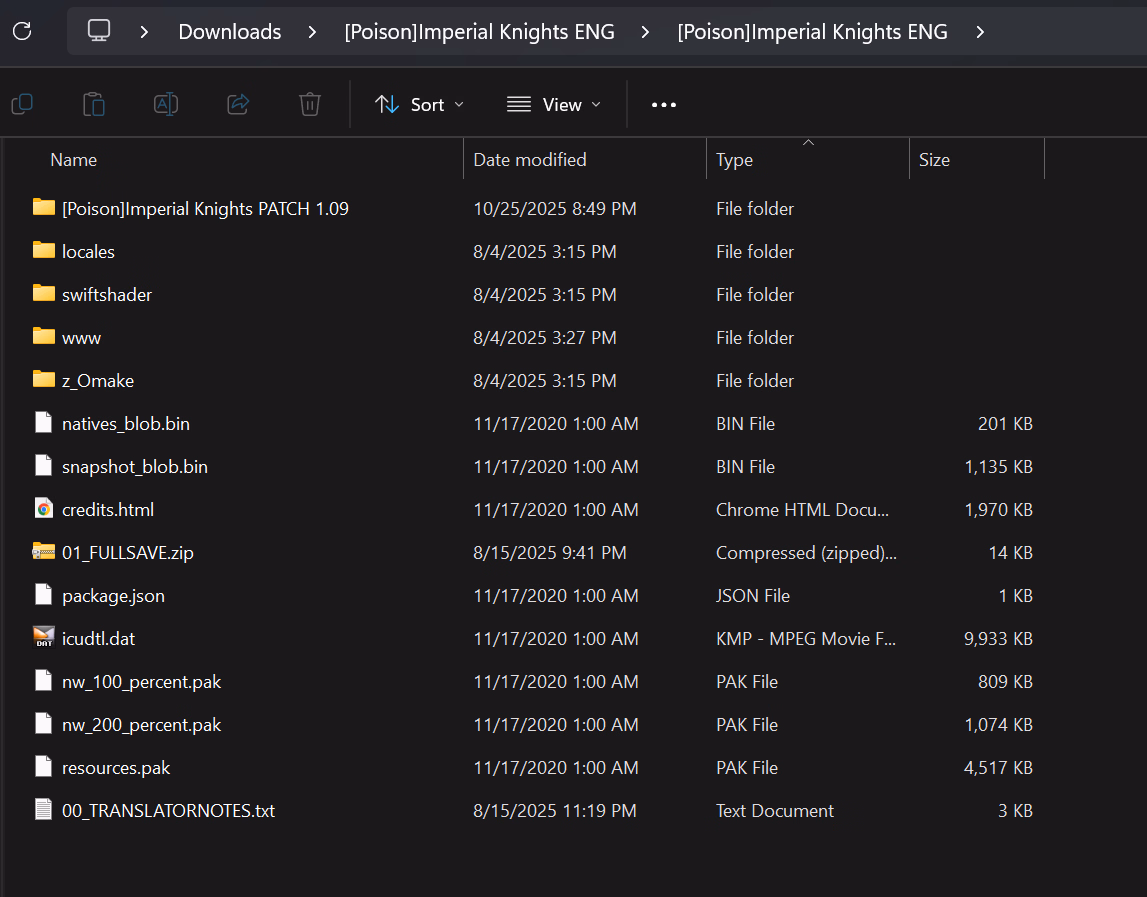Open the See more ellipsis menu
This screenshot has width=1147, height=897.
click(664, 105)
